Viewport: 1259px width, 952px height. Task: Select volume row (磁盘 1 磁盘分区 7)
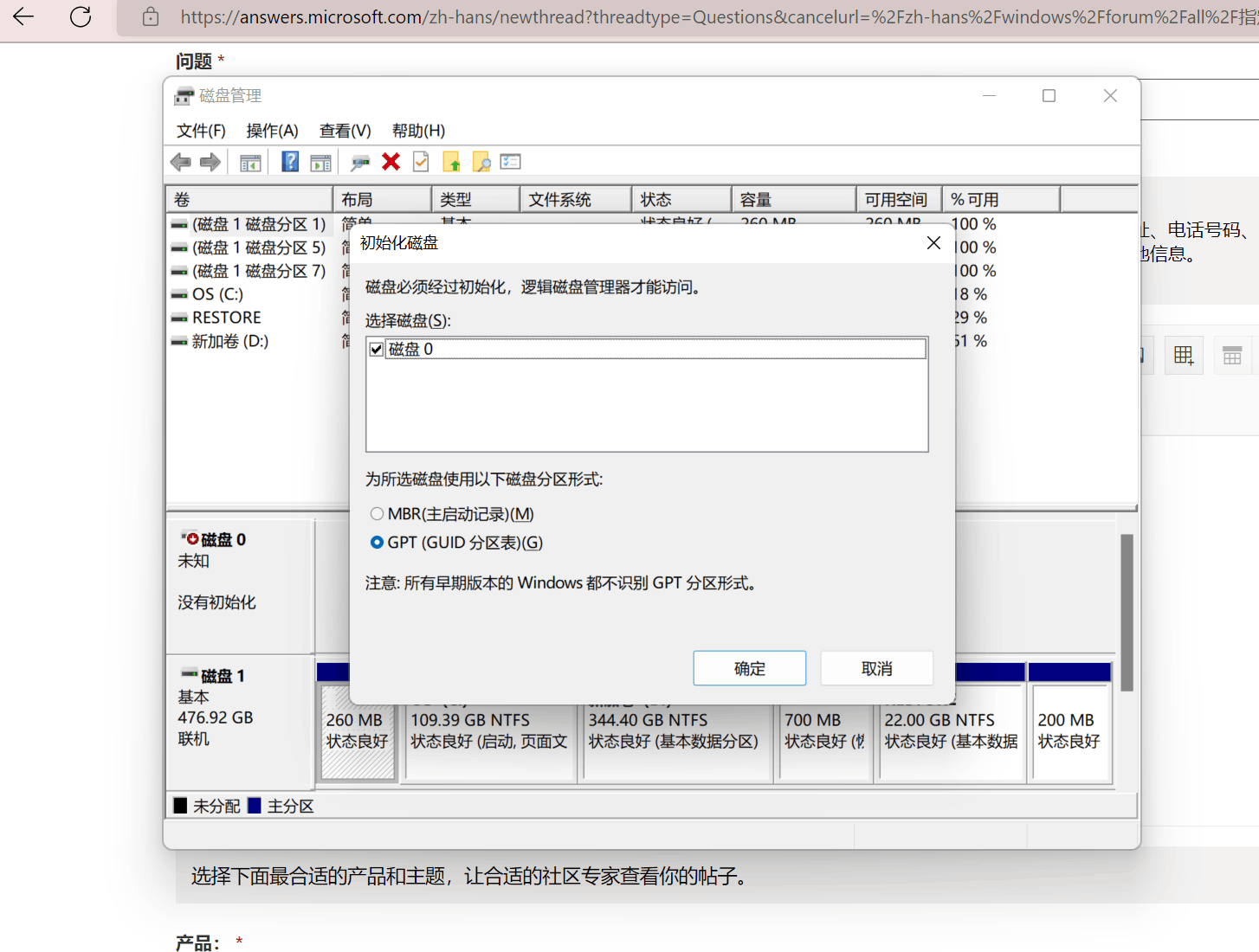pyautogui.click(x=249, y=271)
